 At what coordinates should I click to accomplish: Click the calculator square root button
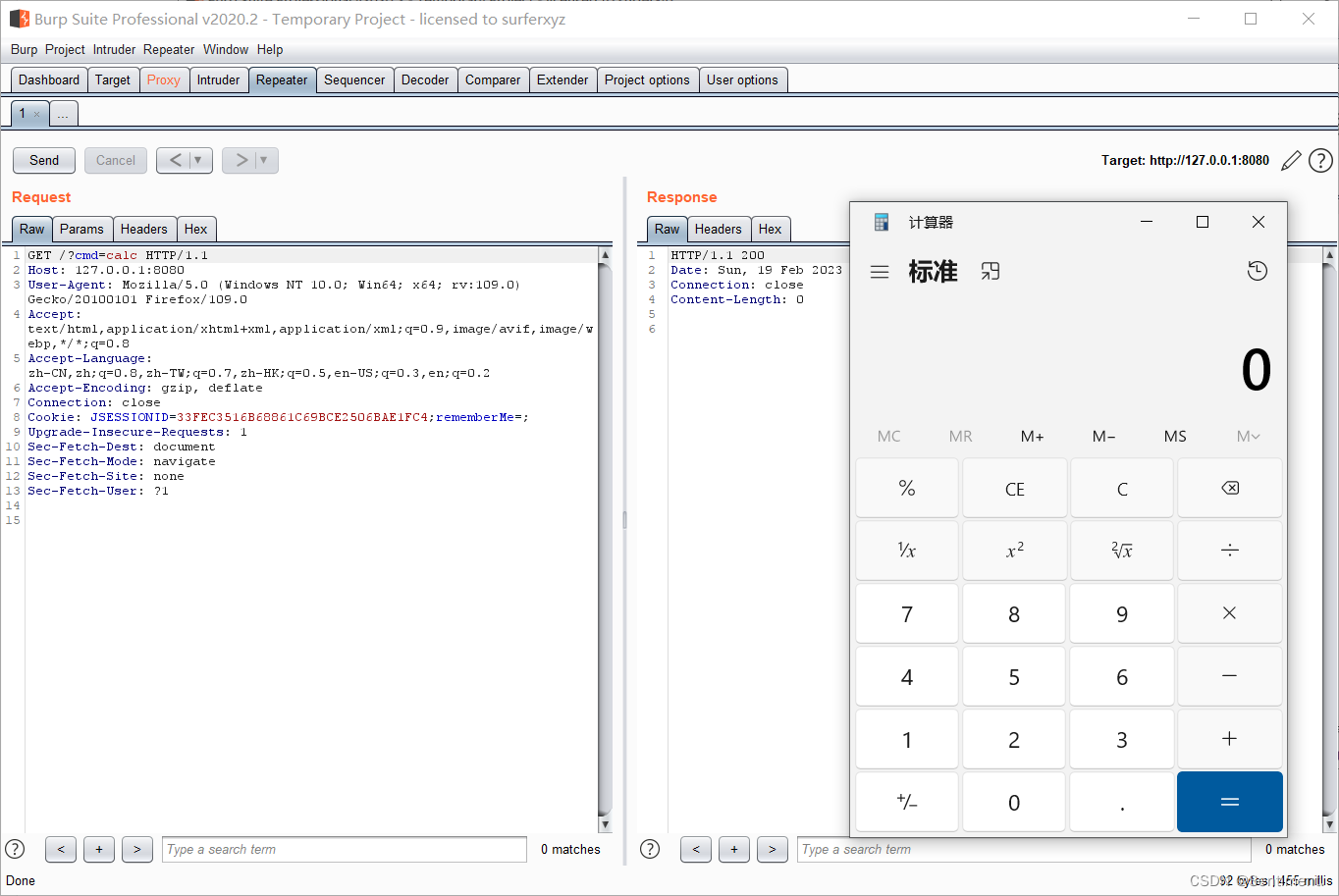(1122, 551)
